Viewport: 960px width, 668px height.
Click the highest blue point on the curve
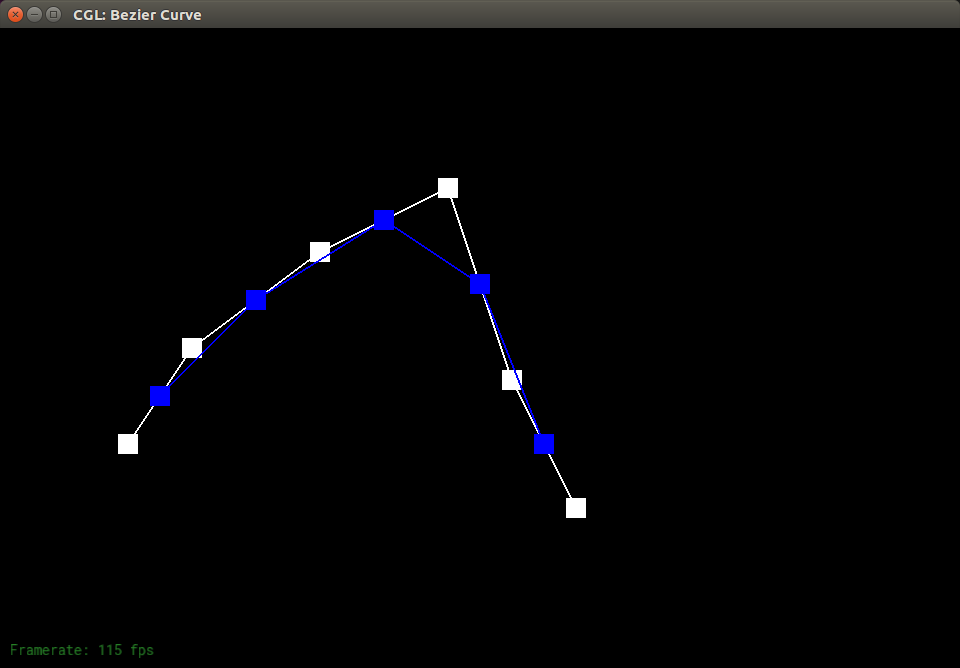pos(384,220)
